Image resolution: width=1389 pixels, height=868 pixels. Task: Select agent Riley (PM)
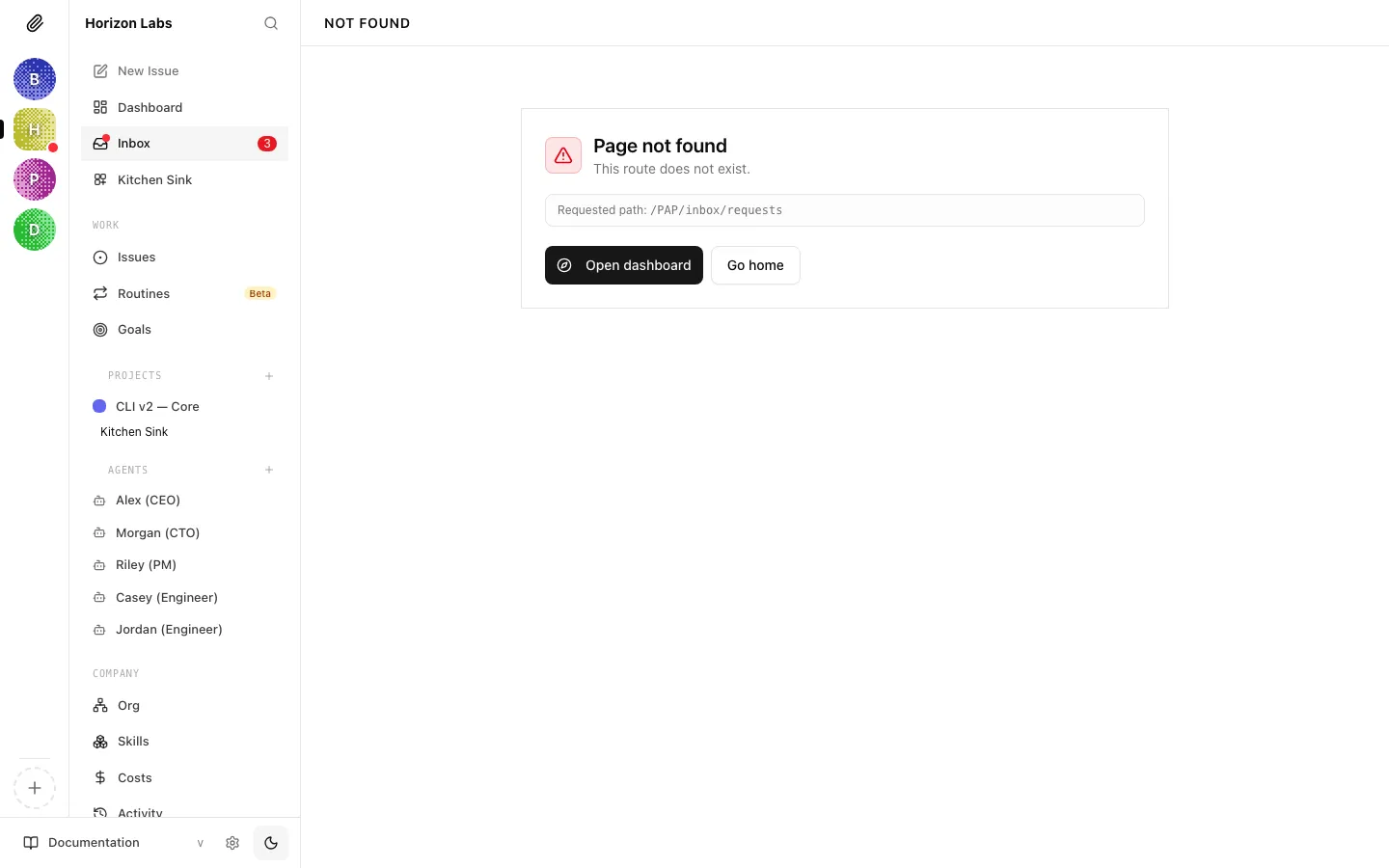(184, 565)
